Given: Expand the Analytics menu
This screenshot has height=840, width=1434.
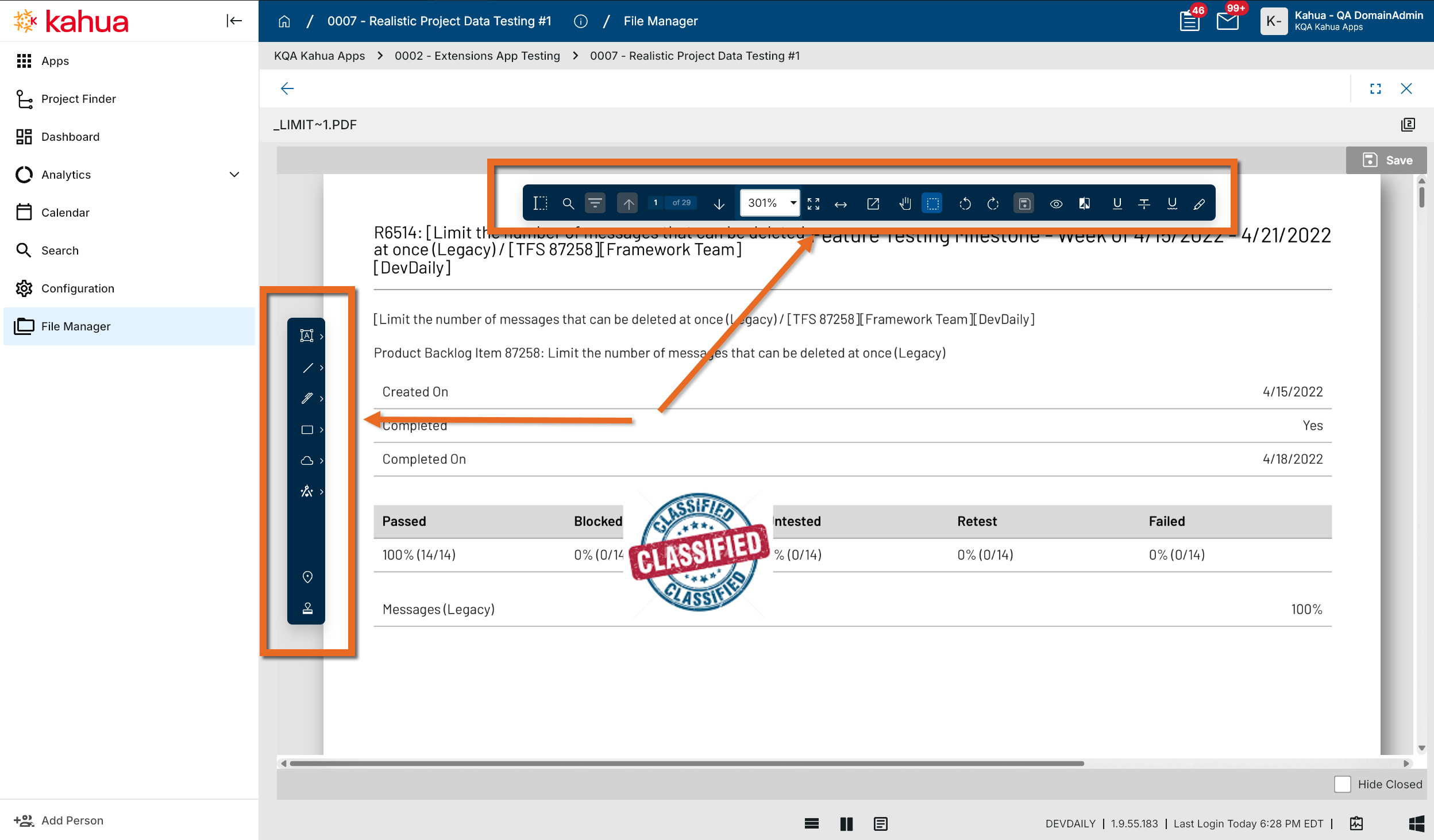Looking at the screenshot, I should [x=234, y=175].
